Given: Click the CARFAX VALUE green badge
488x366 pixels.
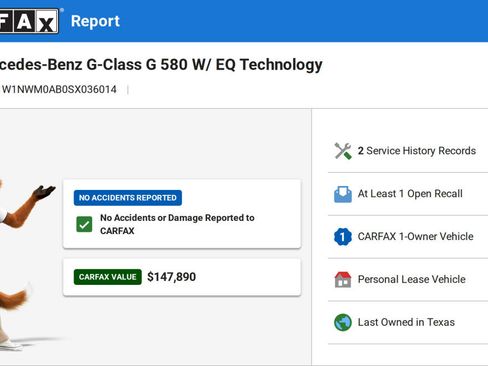Looking at the screenshot, I should point(108,277).
